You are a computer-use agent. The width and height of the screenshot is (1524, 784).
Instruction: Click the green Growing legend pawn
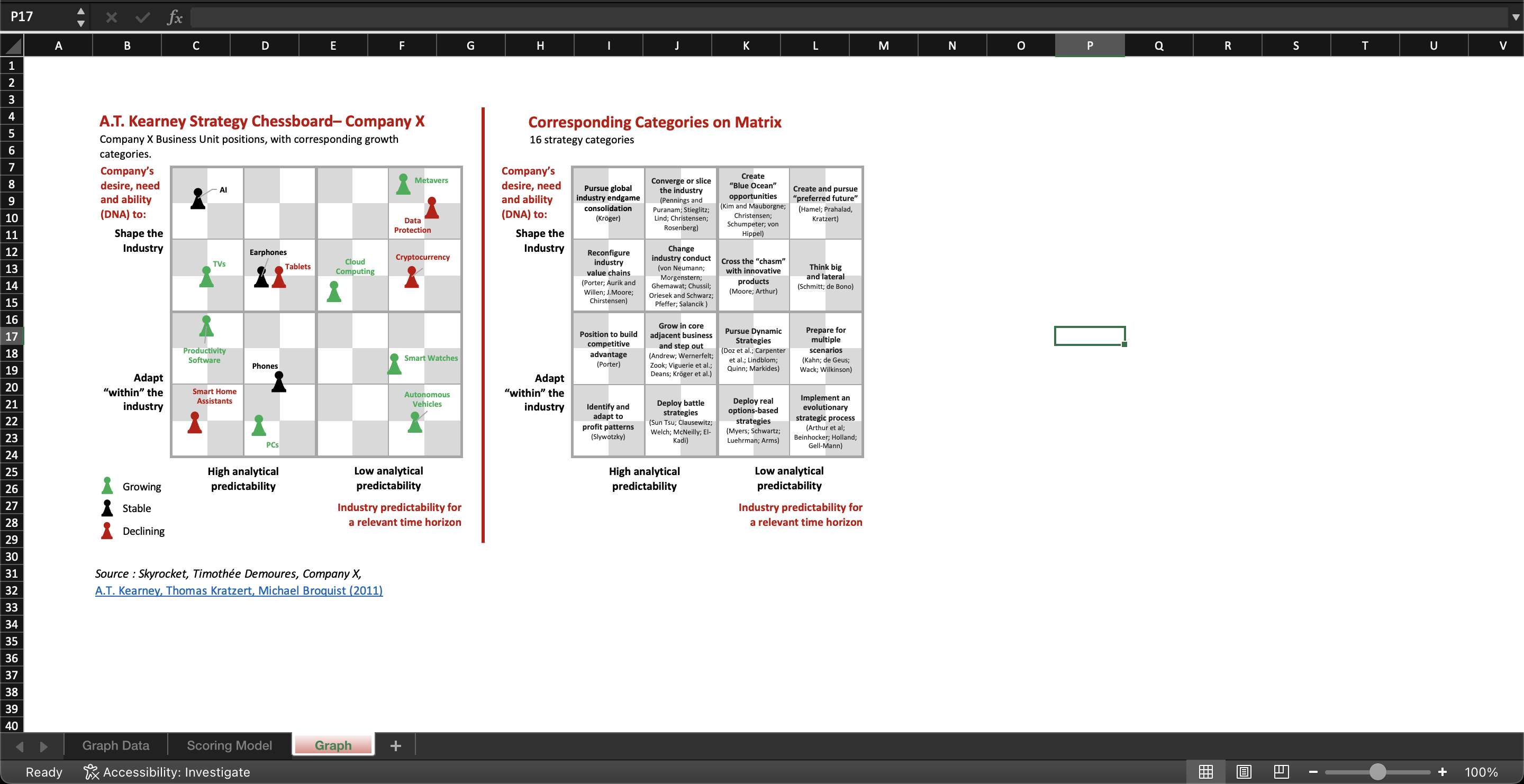(107, 485)
